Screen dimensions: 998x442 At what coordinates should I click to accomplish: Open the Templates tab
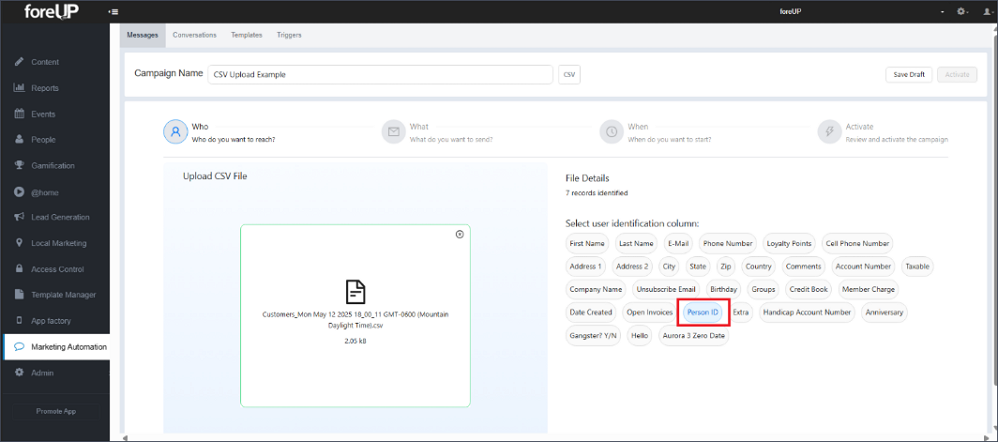pyautogui.click(x=246, y=35)
